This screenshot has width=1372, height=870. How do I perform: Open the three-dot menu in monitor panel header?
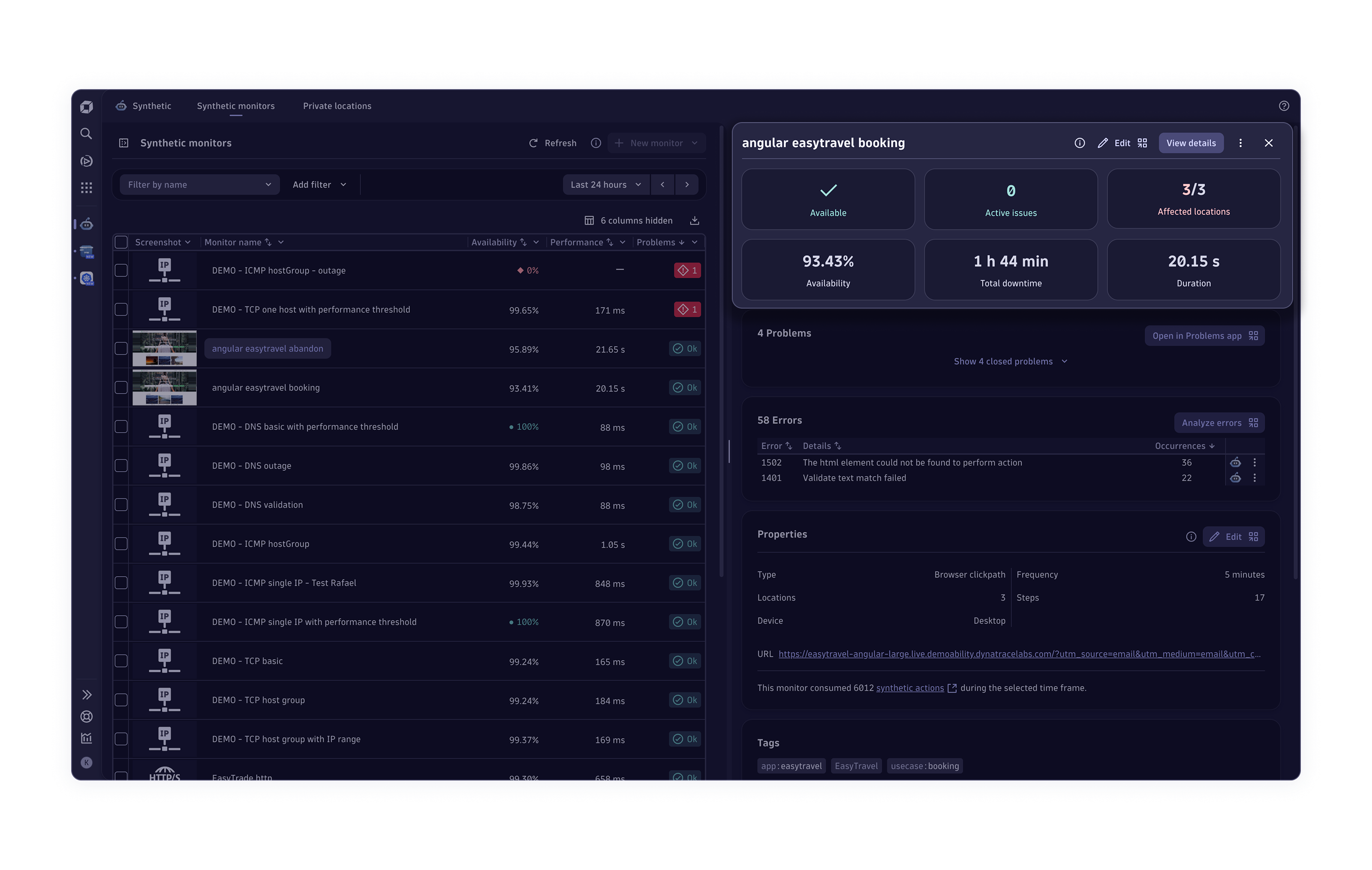pyautogui.click(x=1240, y=143)
